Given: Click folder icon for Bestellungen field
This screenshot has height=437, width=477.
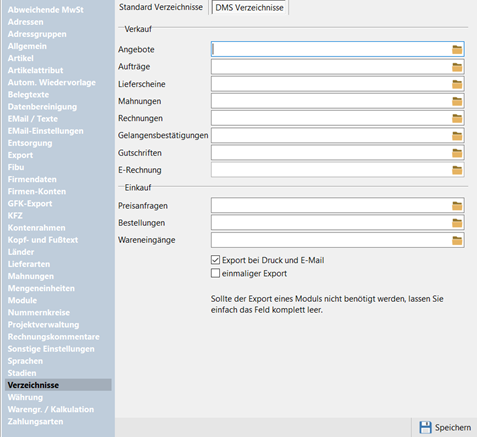Looking at the screenshot, I should coord(457,223).
